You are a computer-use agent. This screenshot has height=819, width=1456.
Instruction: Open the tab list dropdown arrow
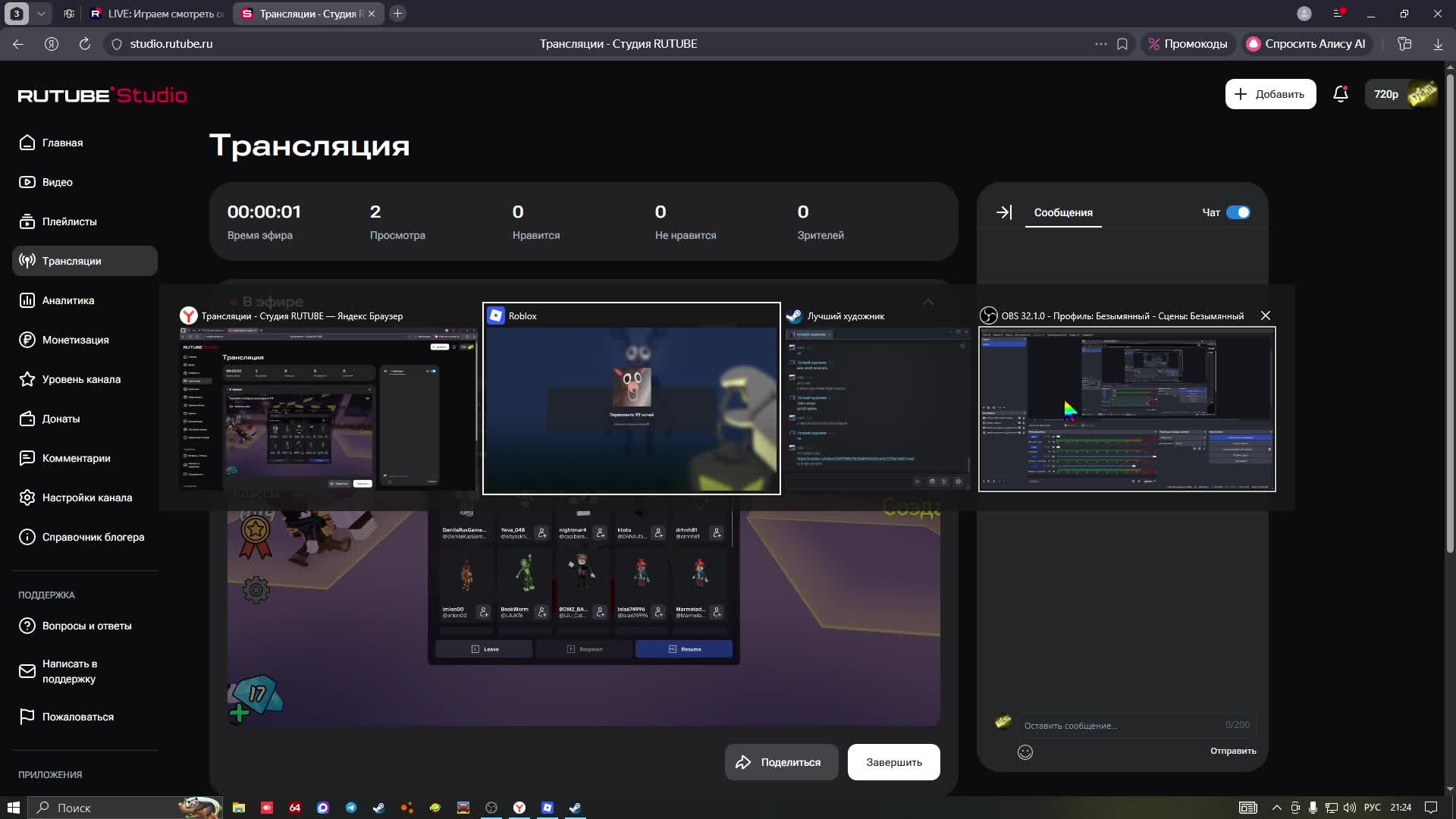(41, 14)
